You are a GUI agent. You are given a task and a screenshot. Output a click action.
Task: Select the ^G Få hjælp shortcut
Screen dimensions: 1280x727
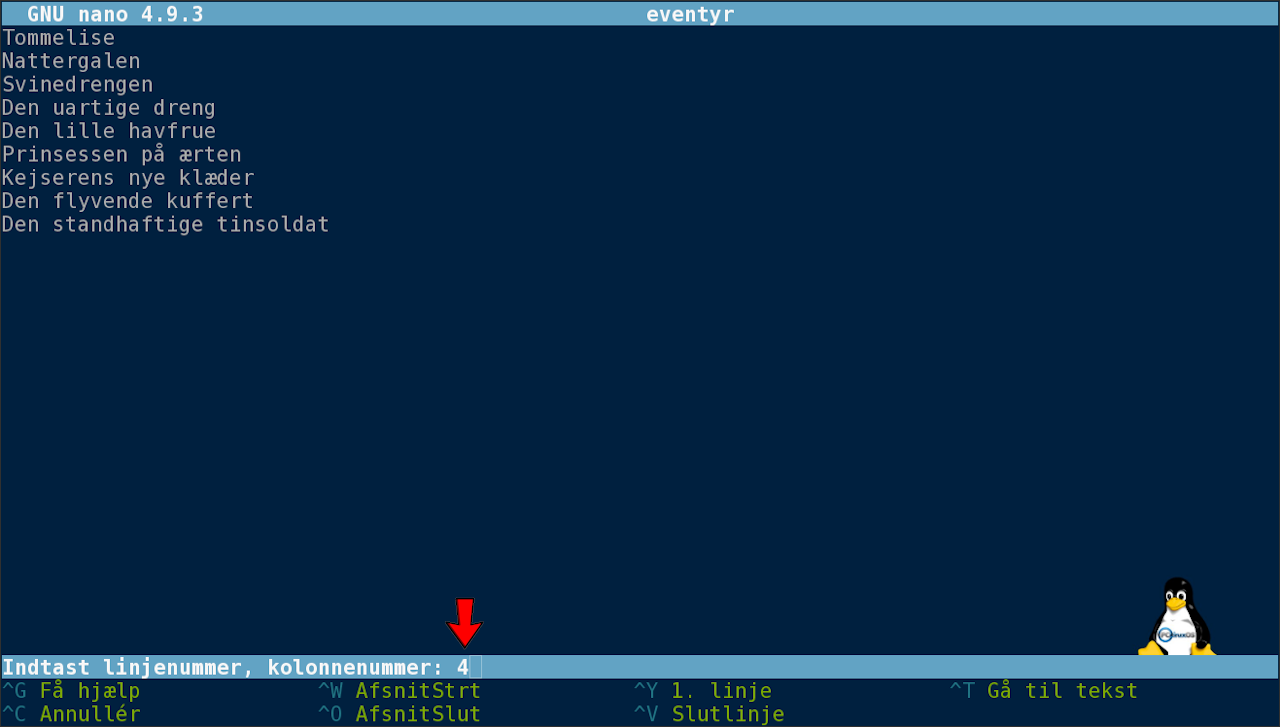pyautogui.click(x=71, y=691)
